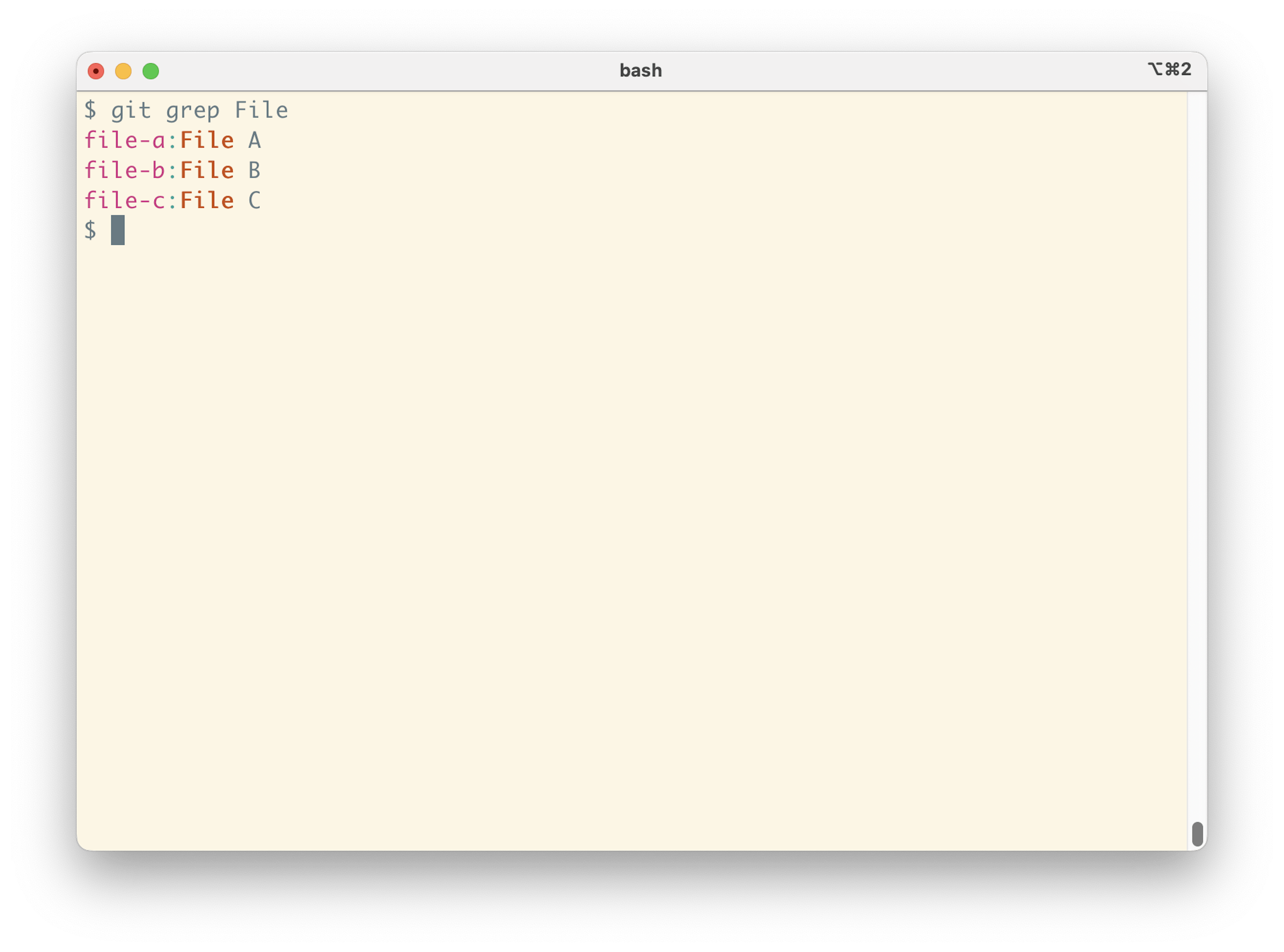The image size is (1284, 952).
Task: Click the empty terminal background area
Action: click(x=634, y=519)
